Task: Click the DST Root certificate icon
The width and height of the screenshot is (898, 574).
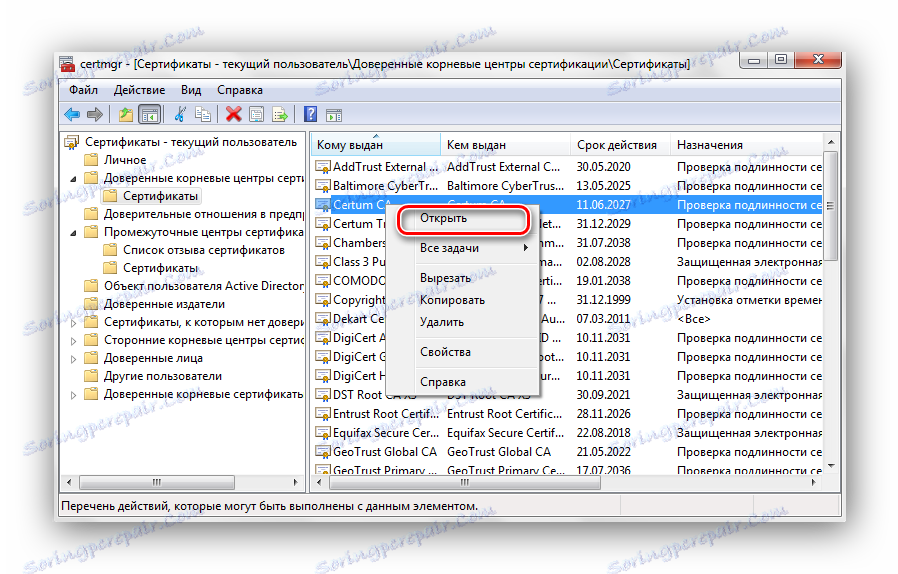Action: 322,395
